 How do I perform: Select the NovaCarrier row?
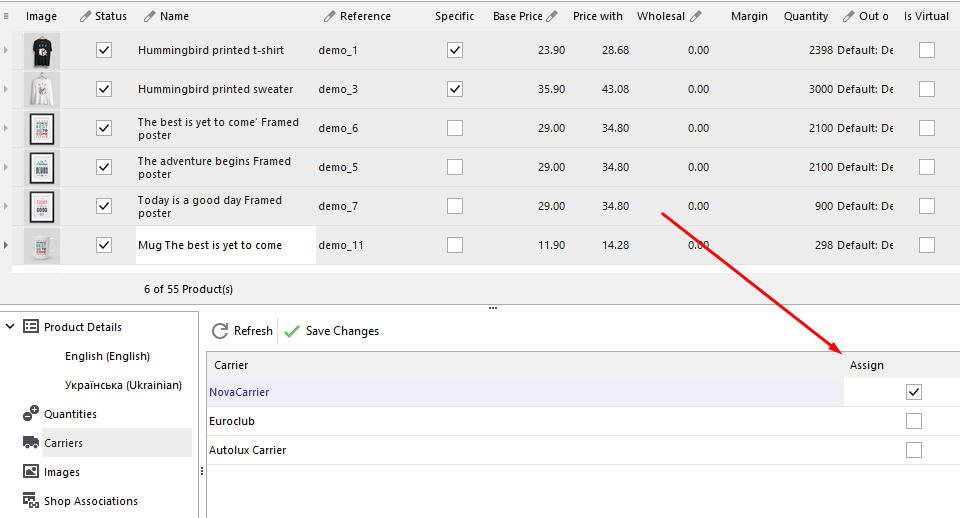pyautogui.click(x=583, y=392)
